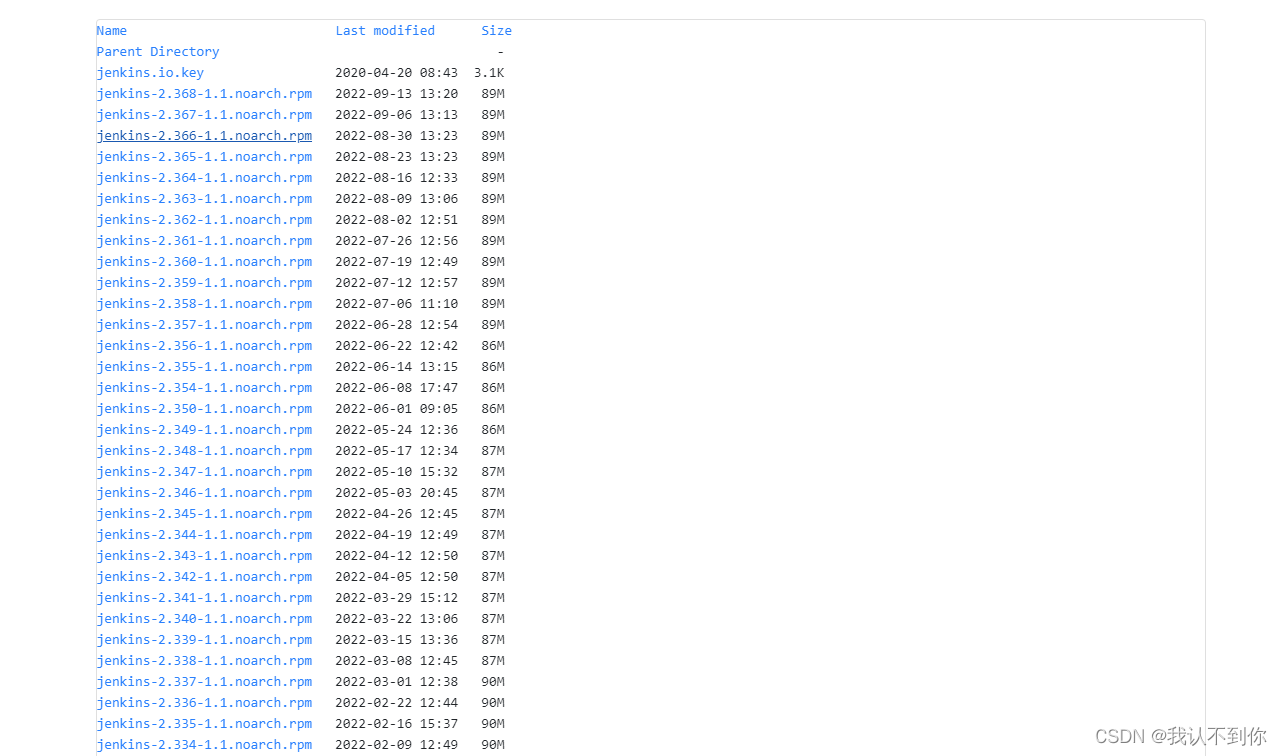Open jenkins-2.335-1.1.noarch.rpm

tap(204, 724)
